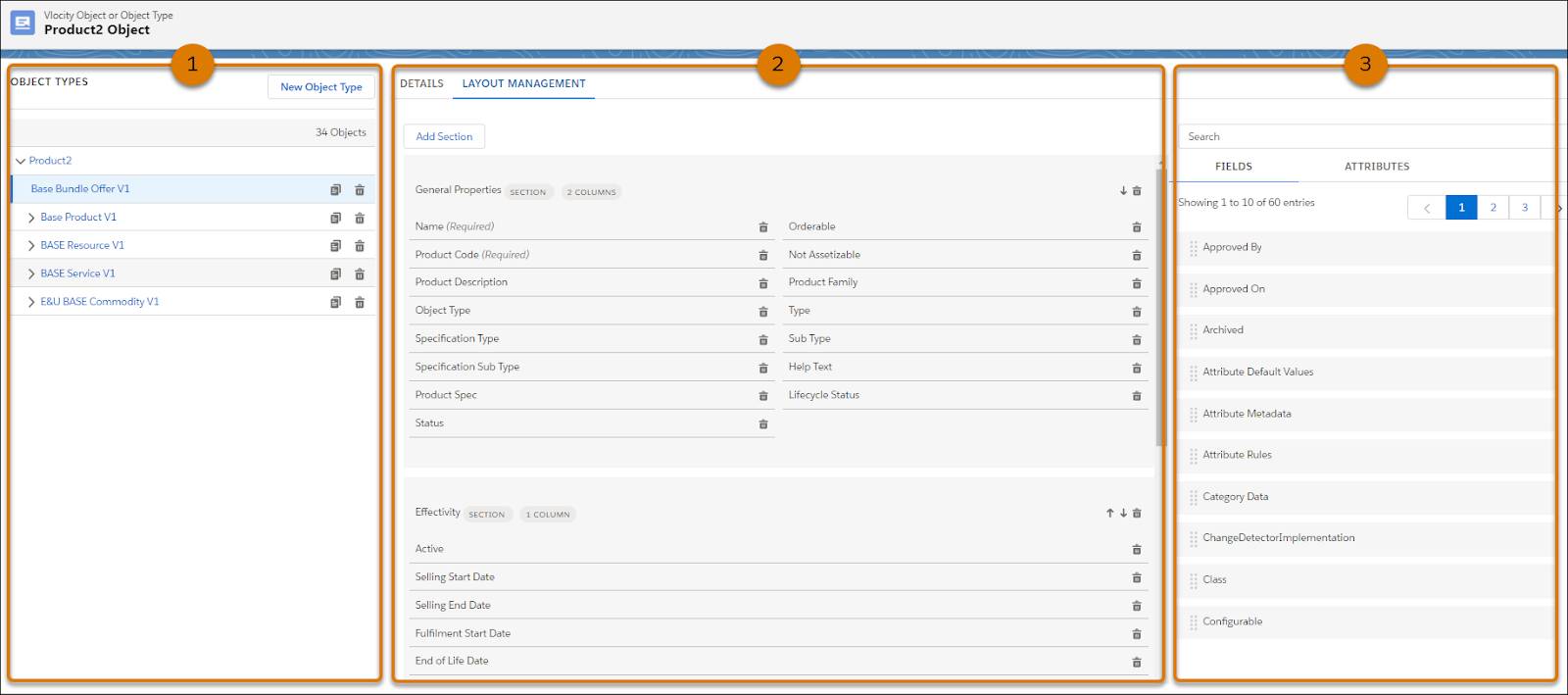Clone the Base Bundle Offer V1 object type
The image size is (1568, 695).
tap(335, 190)
